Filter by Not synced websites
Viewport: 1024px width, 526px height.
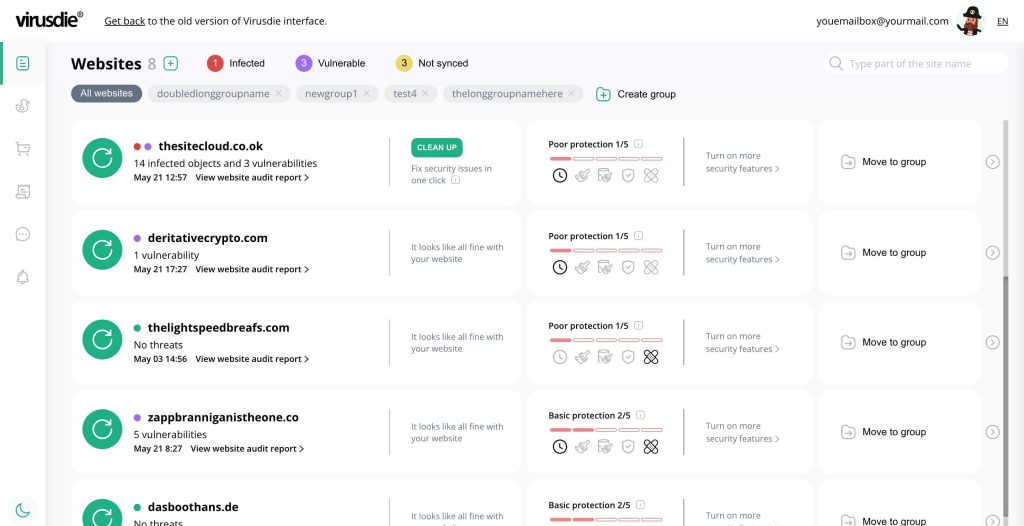point(432,63)
